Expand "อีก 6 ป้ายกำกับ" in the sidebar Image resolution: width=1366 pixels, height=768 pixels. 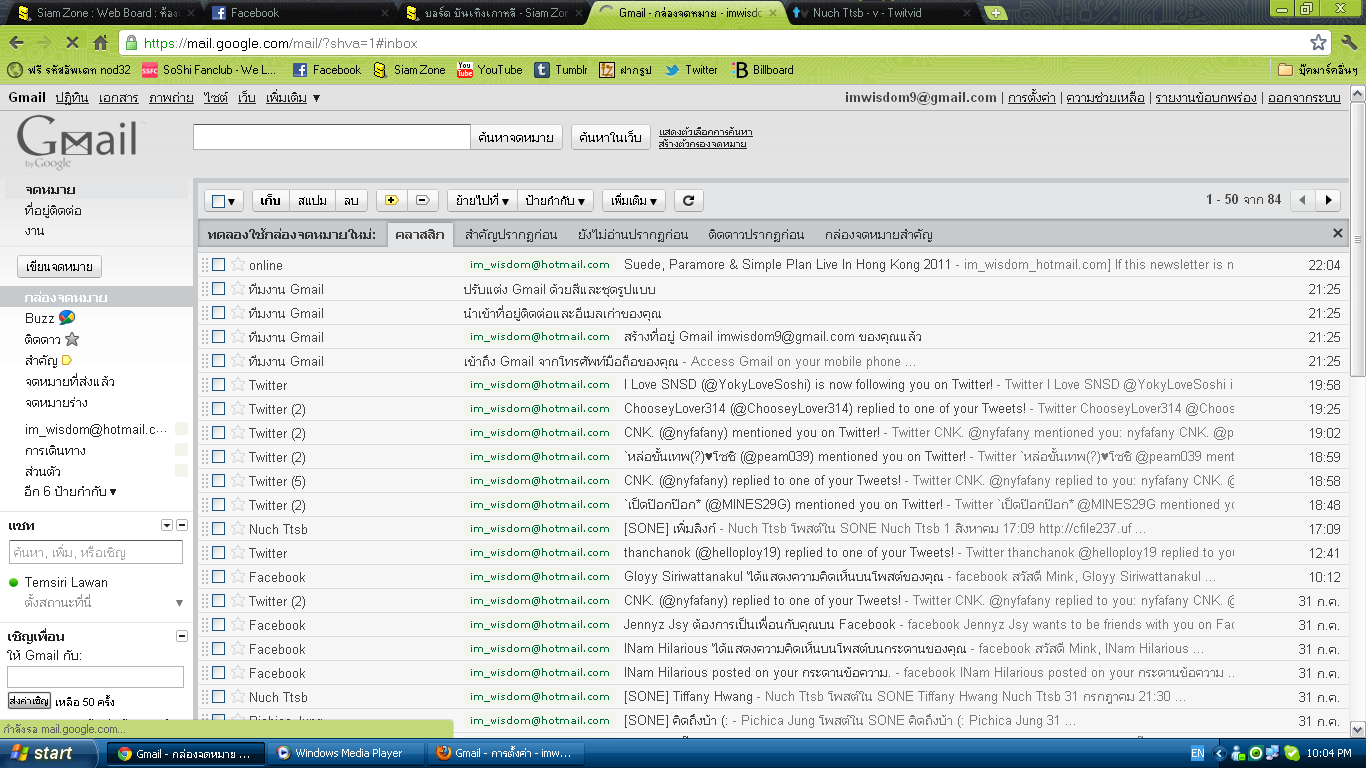coord(71,492)
